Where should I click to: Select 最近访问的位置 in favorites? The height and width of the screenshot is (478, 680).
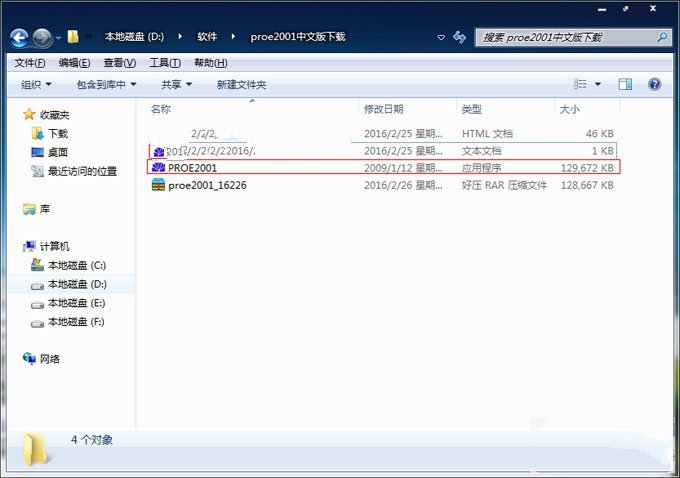(82, 171)
